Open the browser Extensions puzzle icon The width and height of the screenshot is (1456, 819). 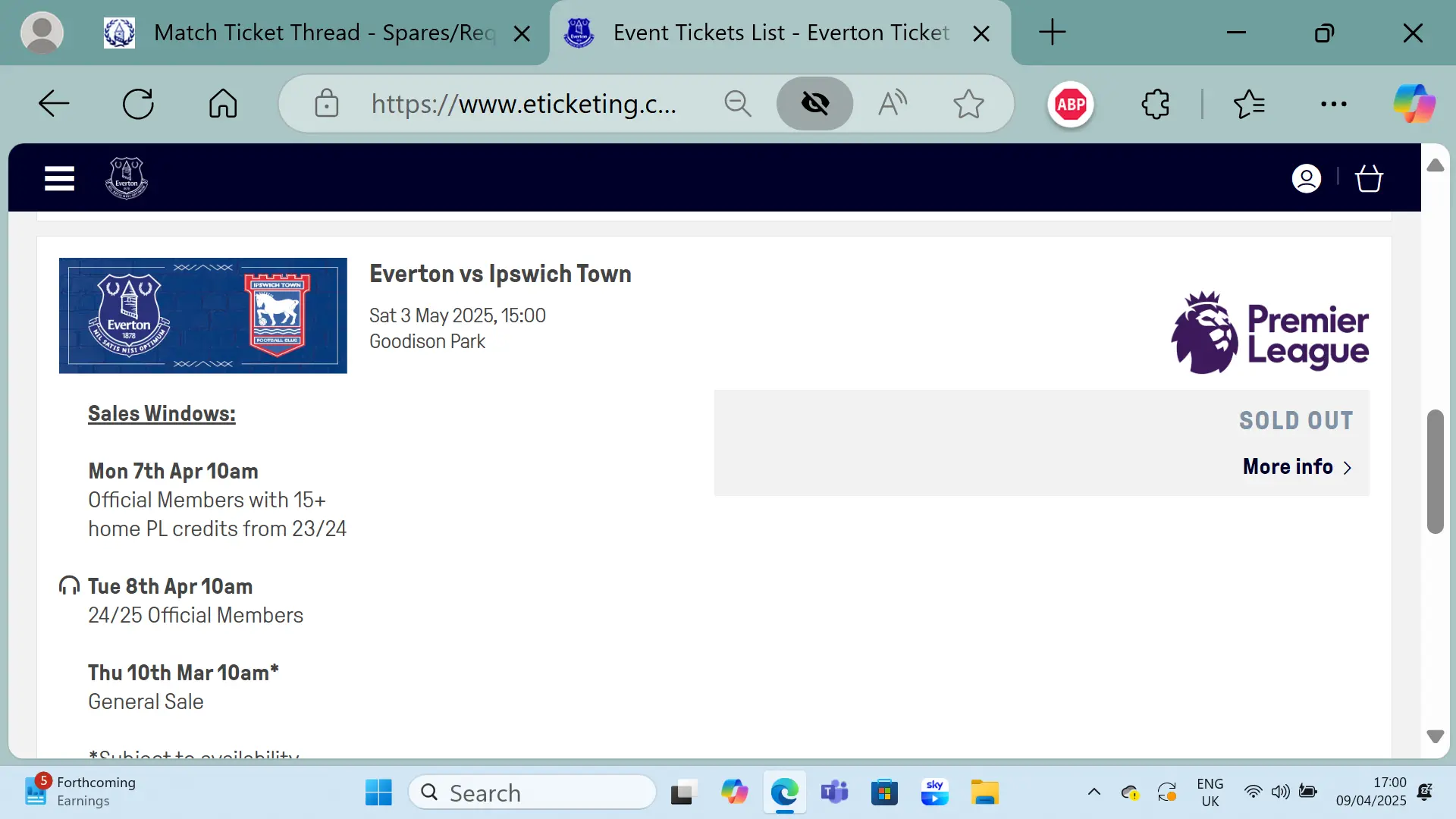pos(1155,104)
